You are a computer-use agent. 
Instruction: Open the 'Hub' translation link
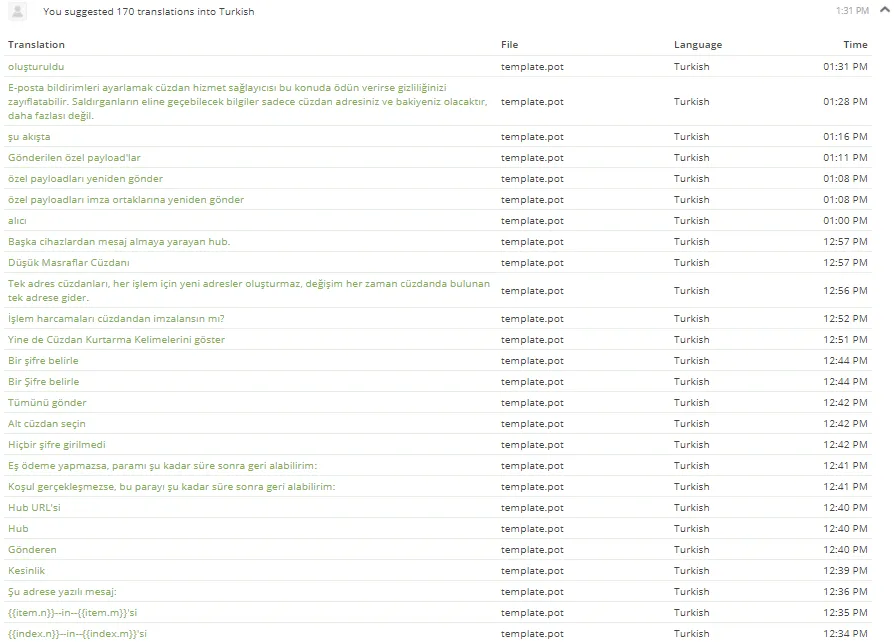tap(18, 529)
